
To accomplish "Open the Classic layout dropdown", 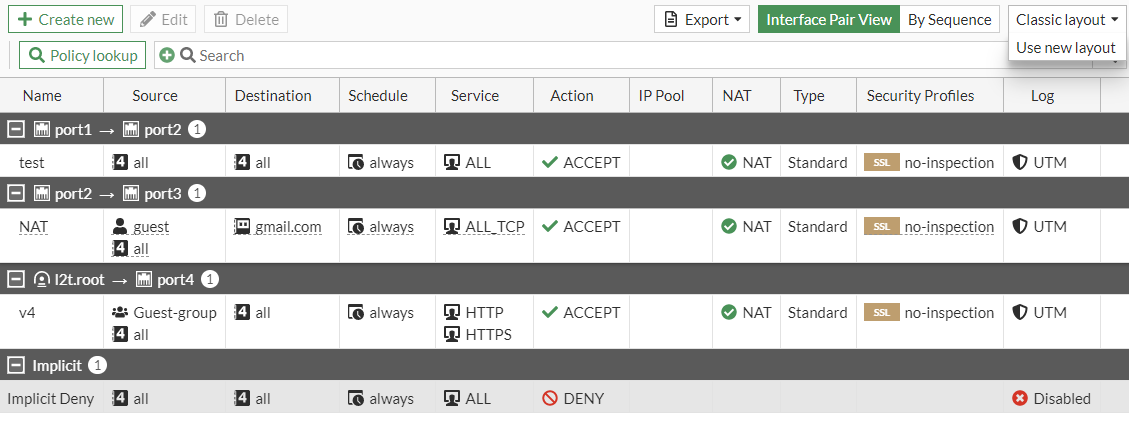I will pyautogui.click(x=1067, y=19).
